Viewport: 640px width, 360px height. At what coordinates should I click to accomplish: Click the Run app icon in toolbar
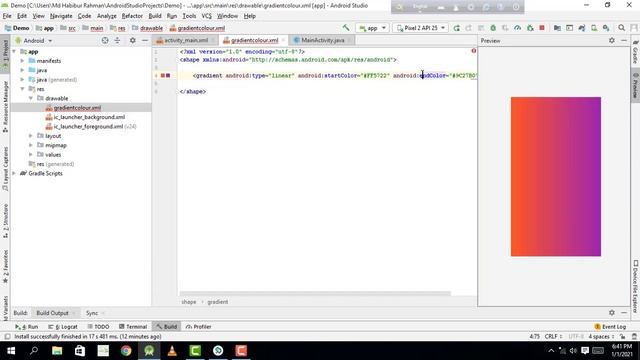pos(457,28)
